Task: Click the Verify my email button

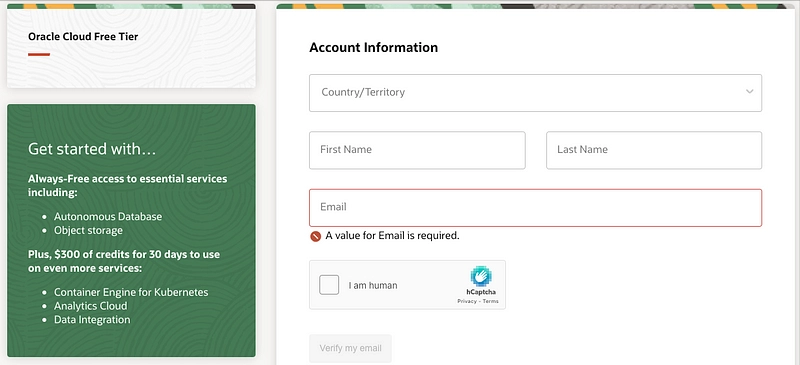Action: point(350,349)
